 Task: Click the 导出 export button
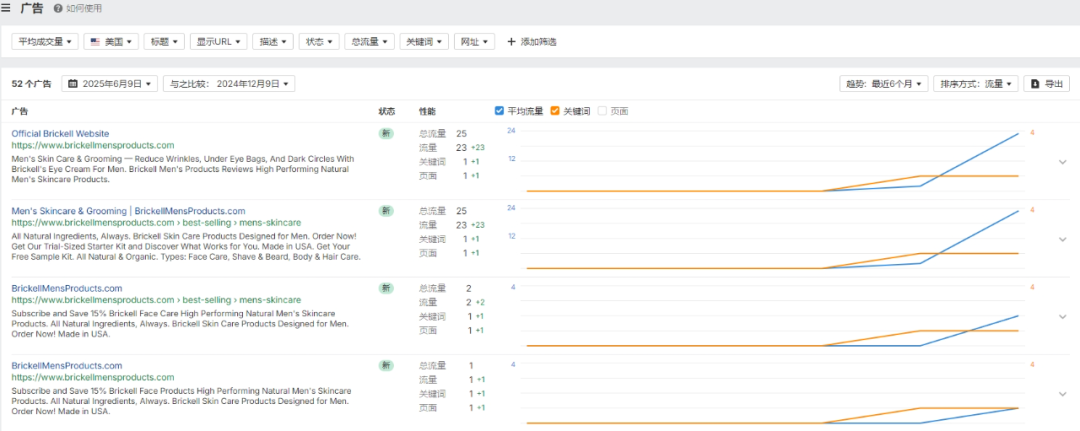[1047, 84]
